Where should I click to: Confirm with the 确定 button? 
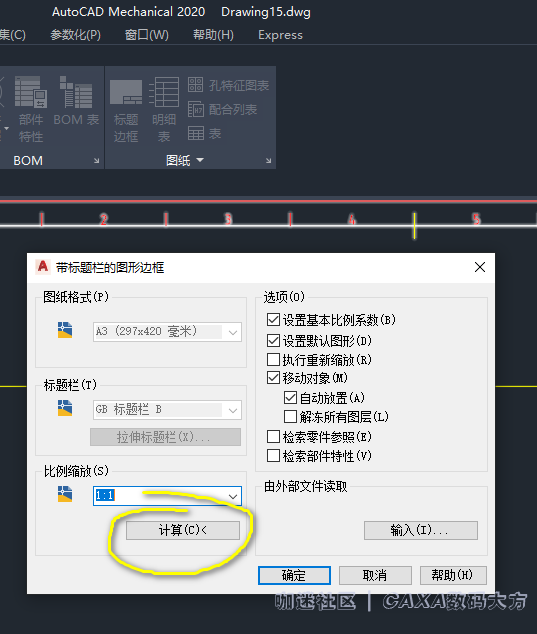click(294, 575)
